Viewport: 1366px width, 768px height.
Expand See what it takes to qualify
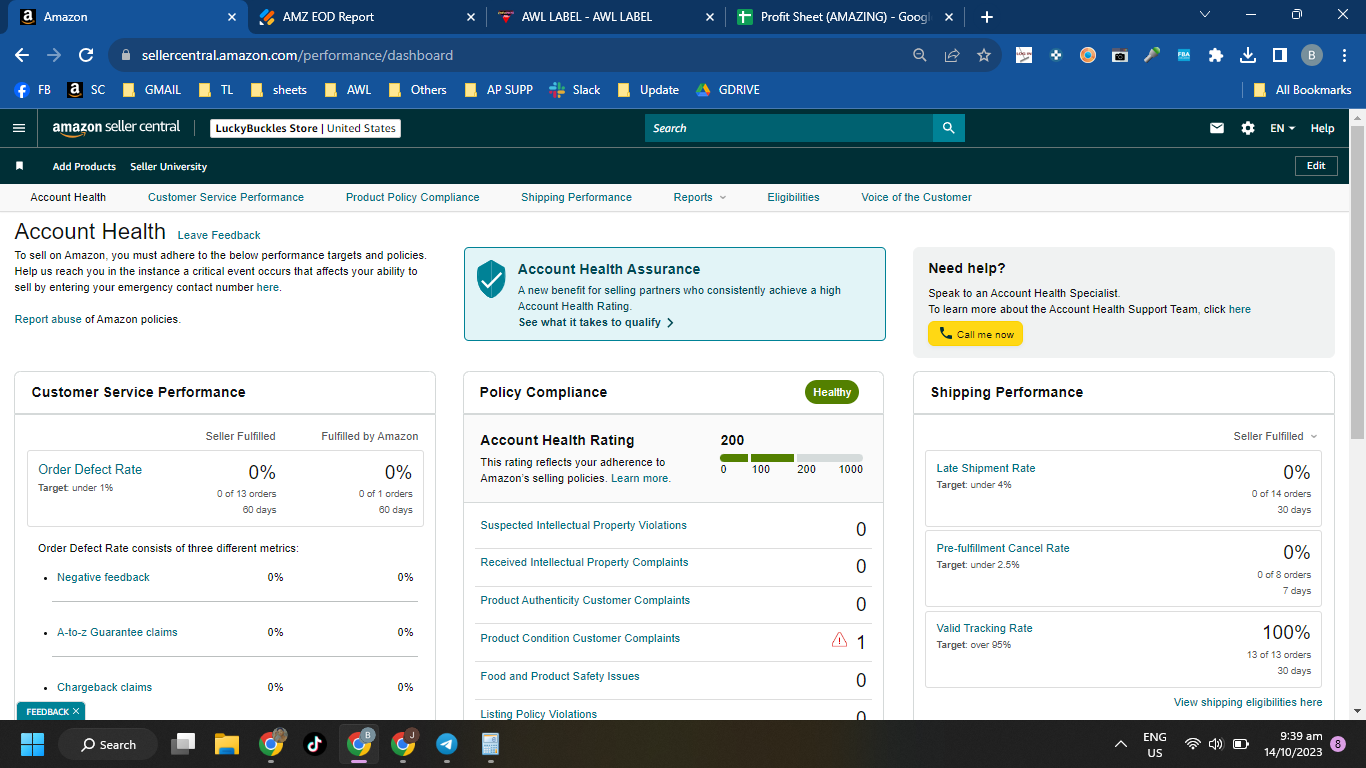point(596,322)
